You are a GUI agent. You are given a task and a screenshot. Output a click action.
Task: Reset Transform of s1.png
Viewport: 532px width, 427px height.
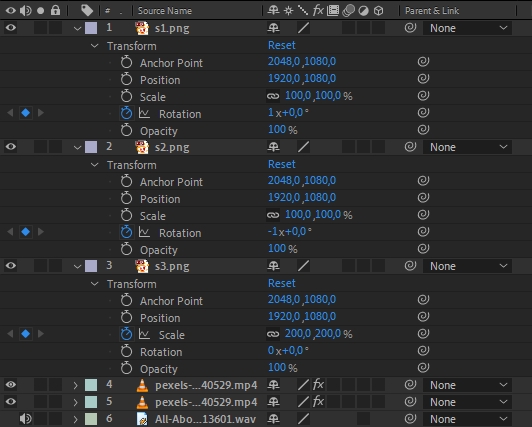pos(282,45)
